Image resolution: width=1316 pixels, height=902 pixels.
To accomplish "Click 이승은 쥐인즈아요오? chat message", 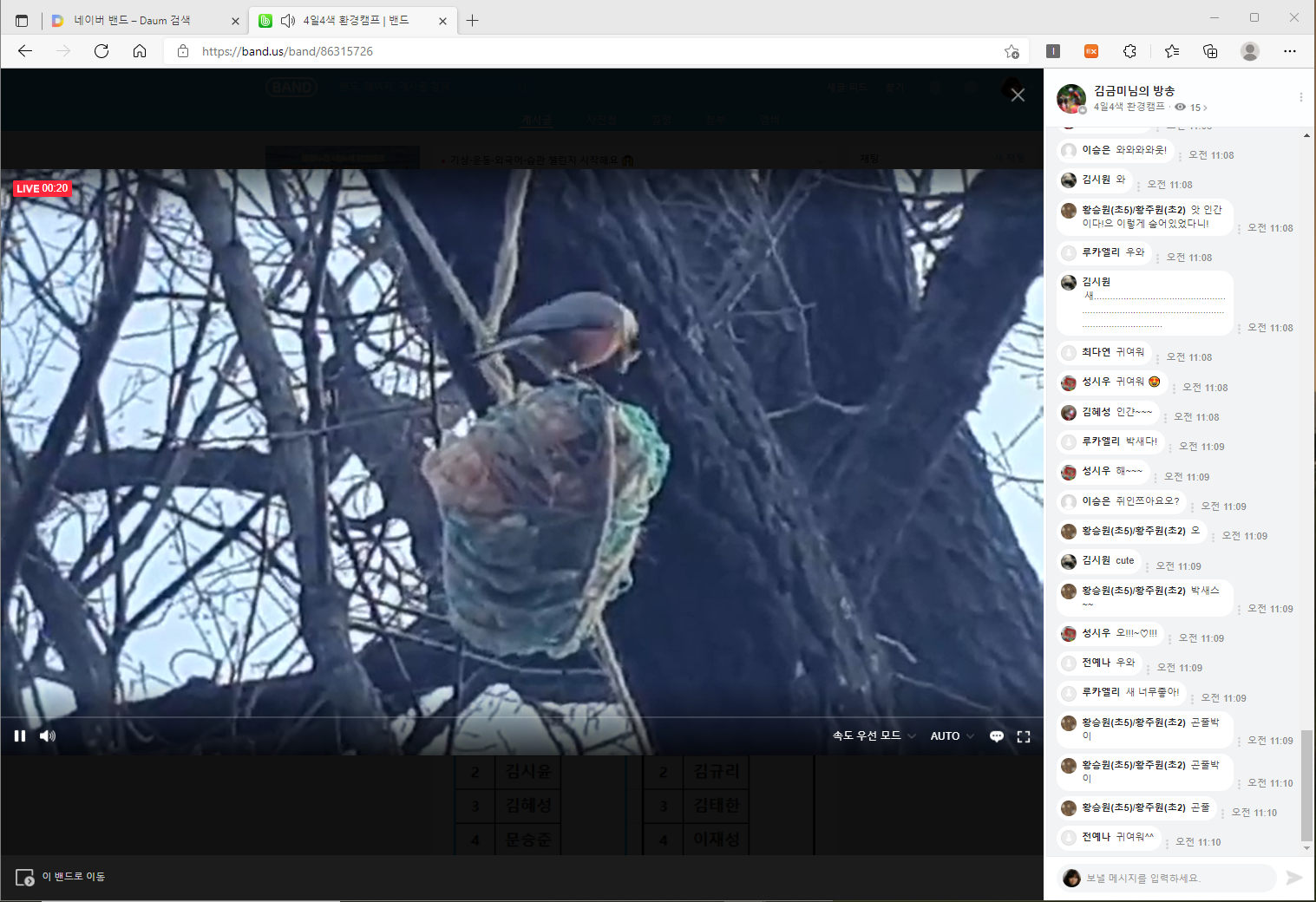I will 1122,501.
